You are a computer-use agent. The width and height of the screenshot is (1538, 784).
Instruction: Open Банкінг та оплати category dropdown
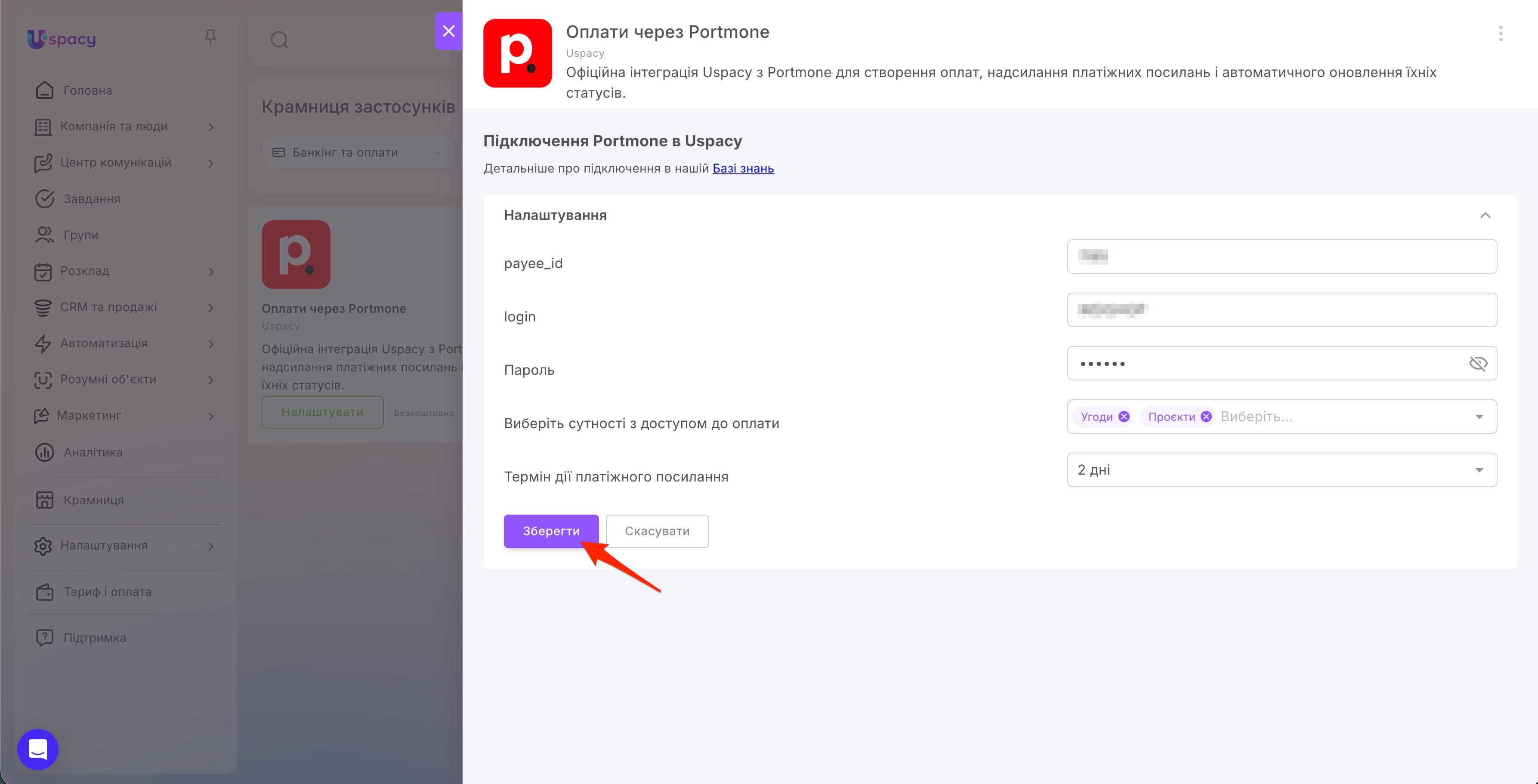[357, 153]
